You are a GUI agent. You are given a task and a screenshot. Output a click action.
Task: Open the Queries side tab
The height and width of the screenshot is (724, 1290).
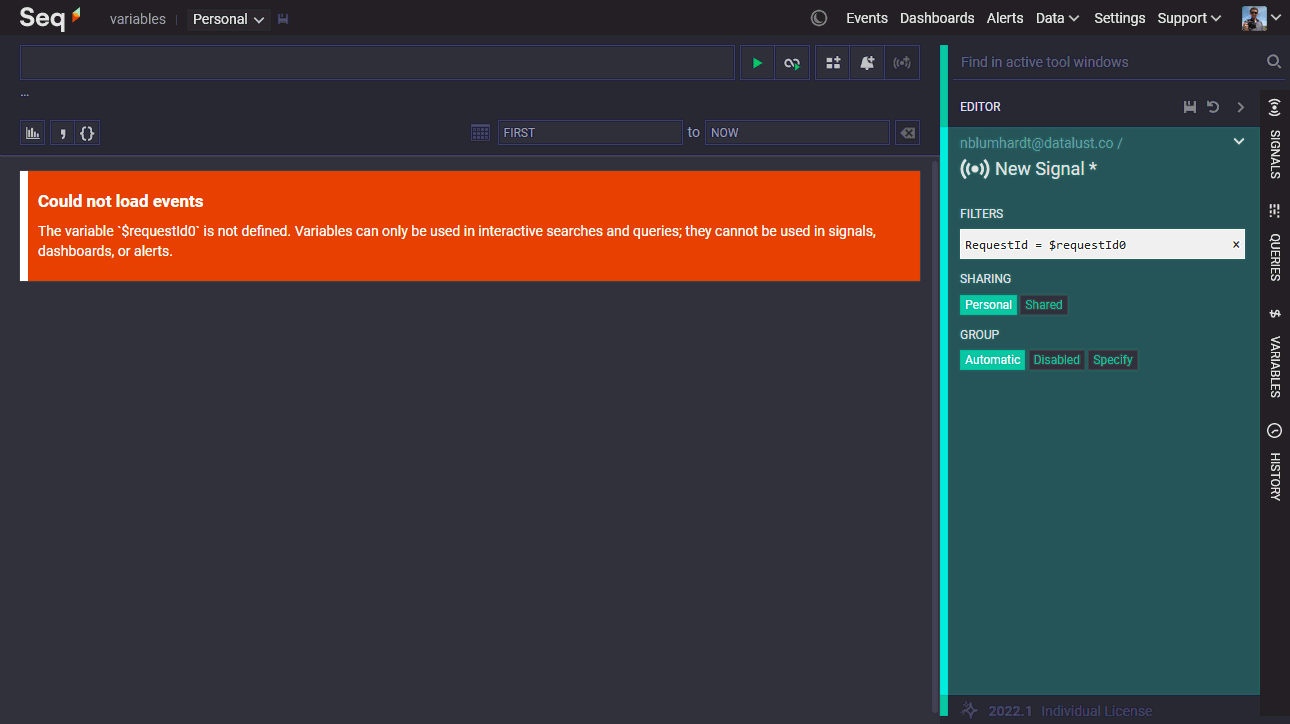[x=1275, y=244]
